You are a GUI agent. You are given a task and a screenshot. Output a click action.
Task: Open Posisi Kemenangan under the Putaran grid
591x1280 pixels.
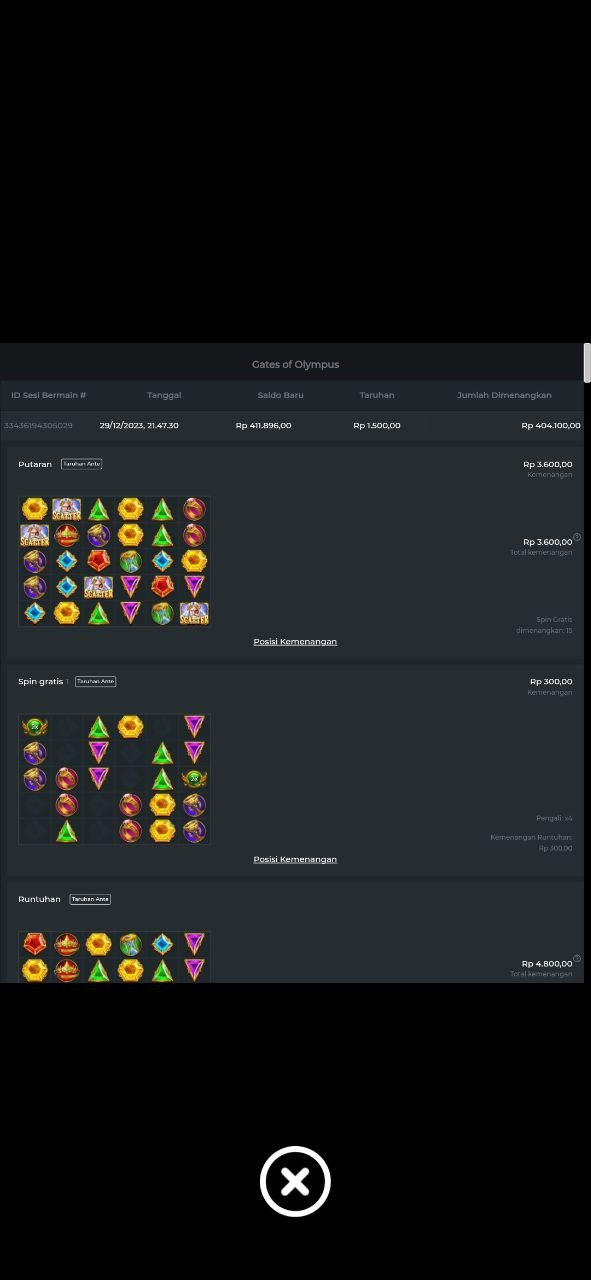(295, 641)
